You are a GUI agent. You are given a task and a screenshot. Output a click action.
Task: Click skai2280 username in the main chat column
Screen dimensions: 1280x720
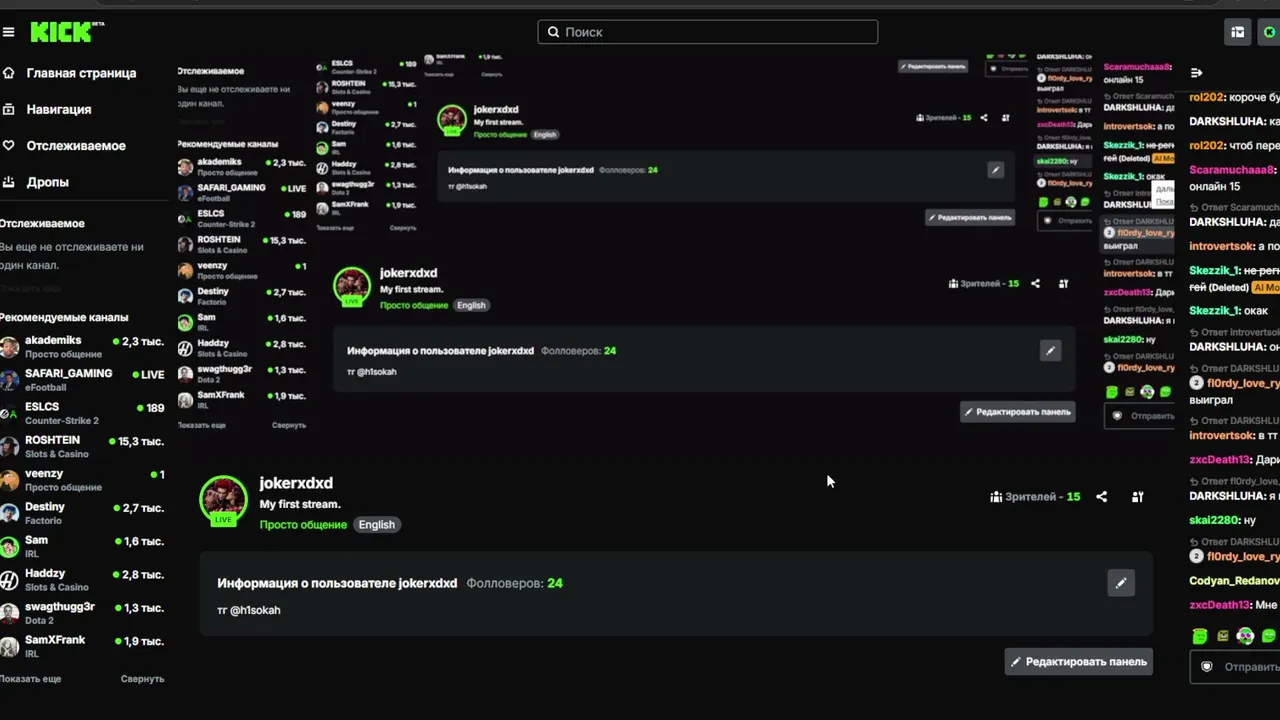1214,520
